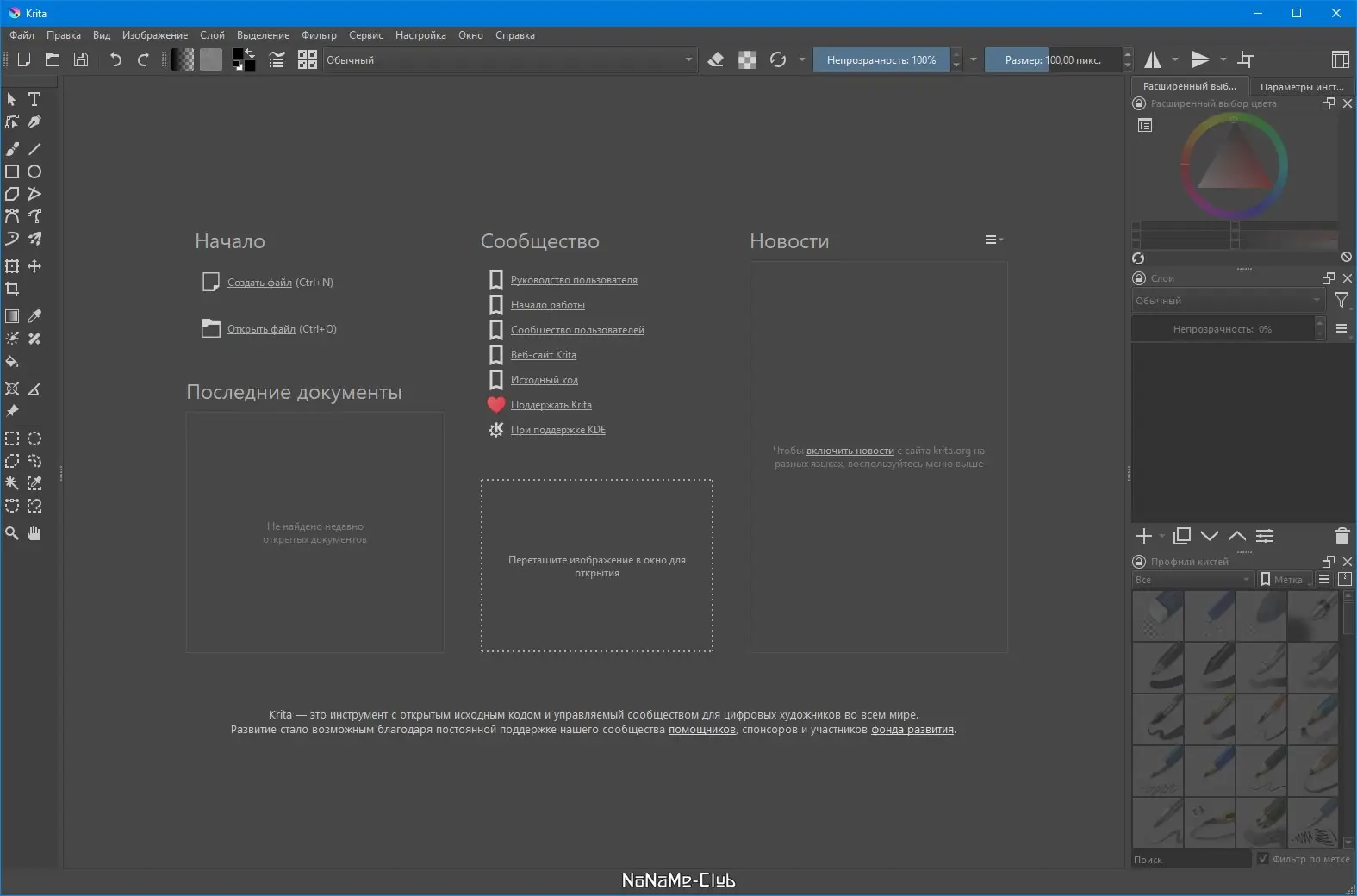Viewport: 1357px width, 896px height.
Task: Click the 'Открыть файл' link
Action: point(261,329)
